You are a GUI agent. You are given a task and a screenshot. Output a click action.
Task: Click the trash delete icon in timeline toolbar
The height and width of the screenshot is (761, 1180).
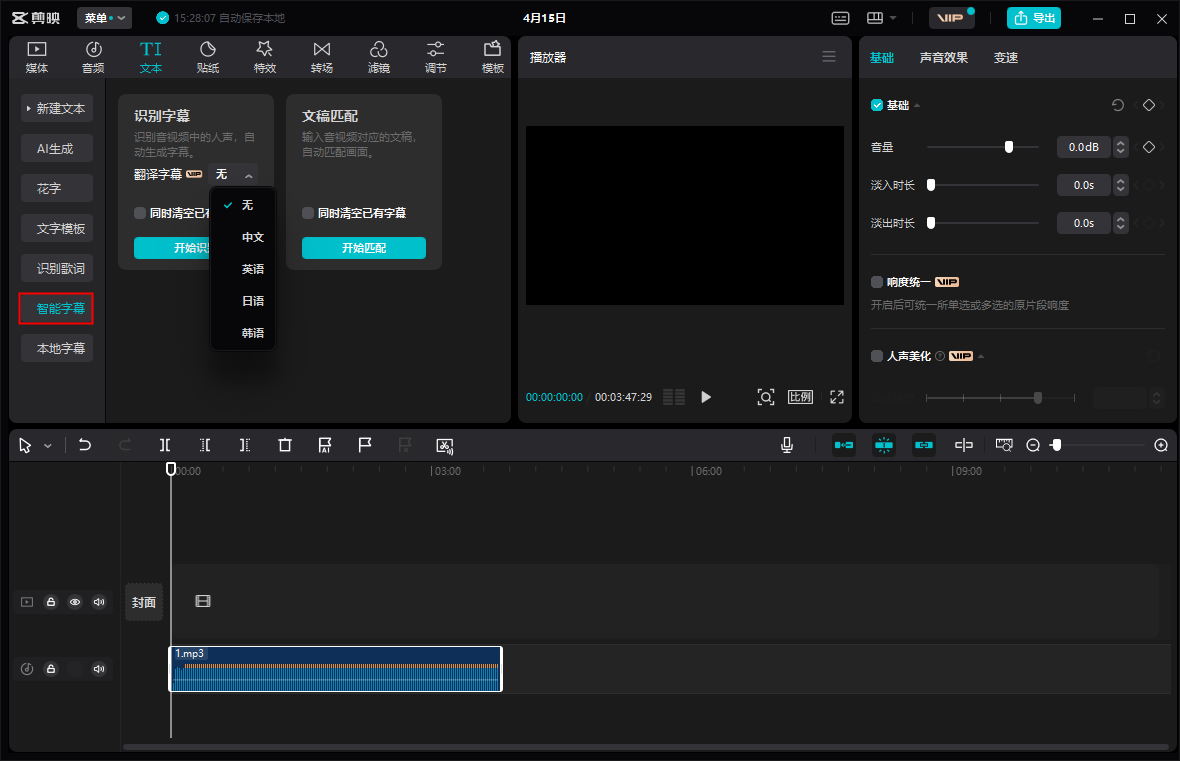pos(284,446)
